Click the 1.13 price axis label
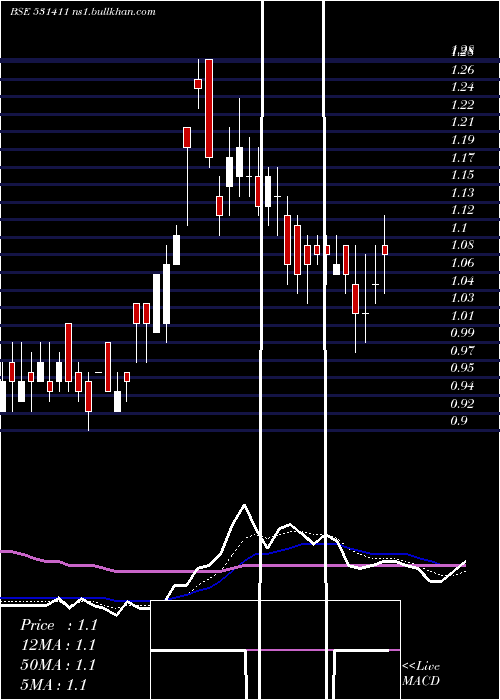The height and width of the screenshot is (700, 500). (x=462, y=192)
